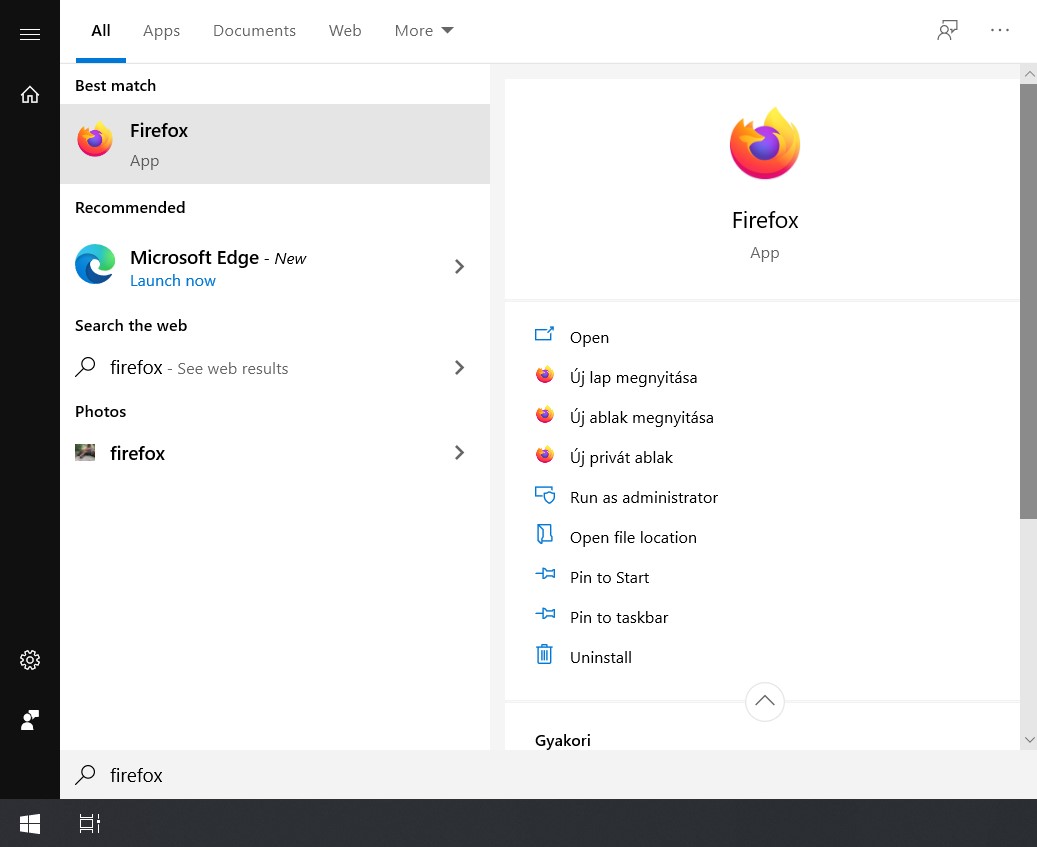The width and height of the screenshot is (1037, 847).
Task: Open the Windows Start button
Action: pos(30,823)
